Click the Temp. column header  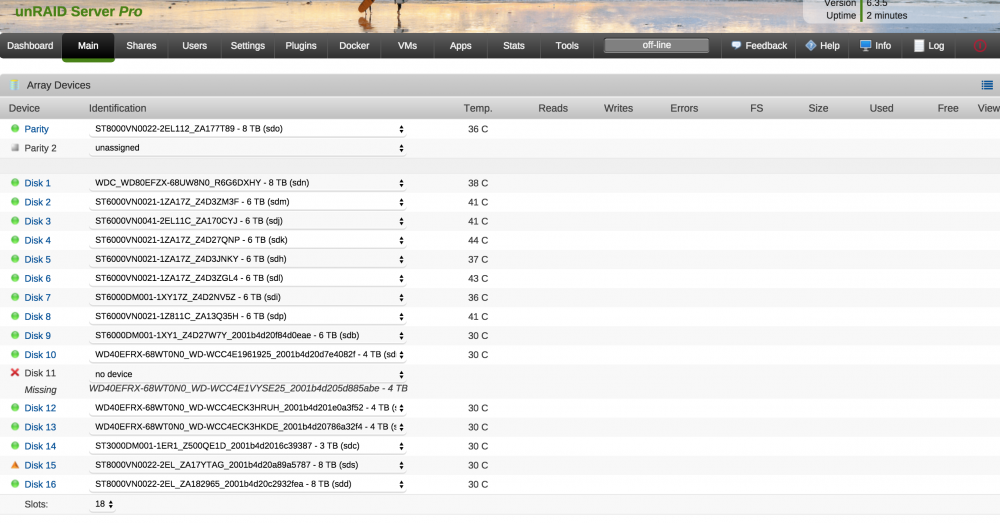[478, 108]
